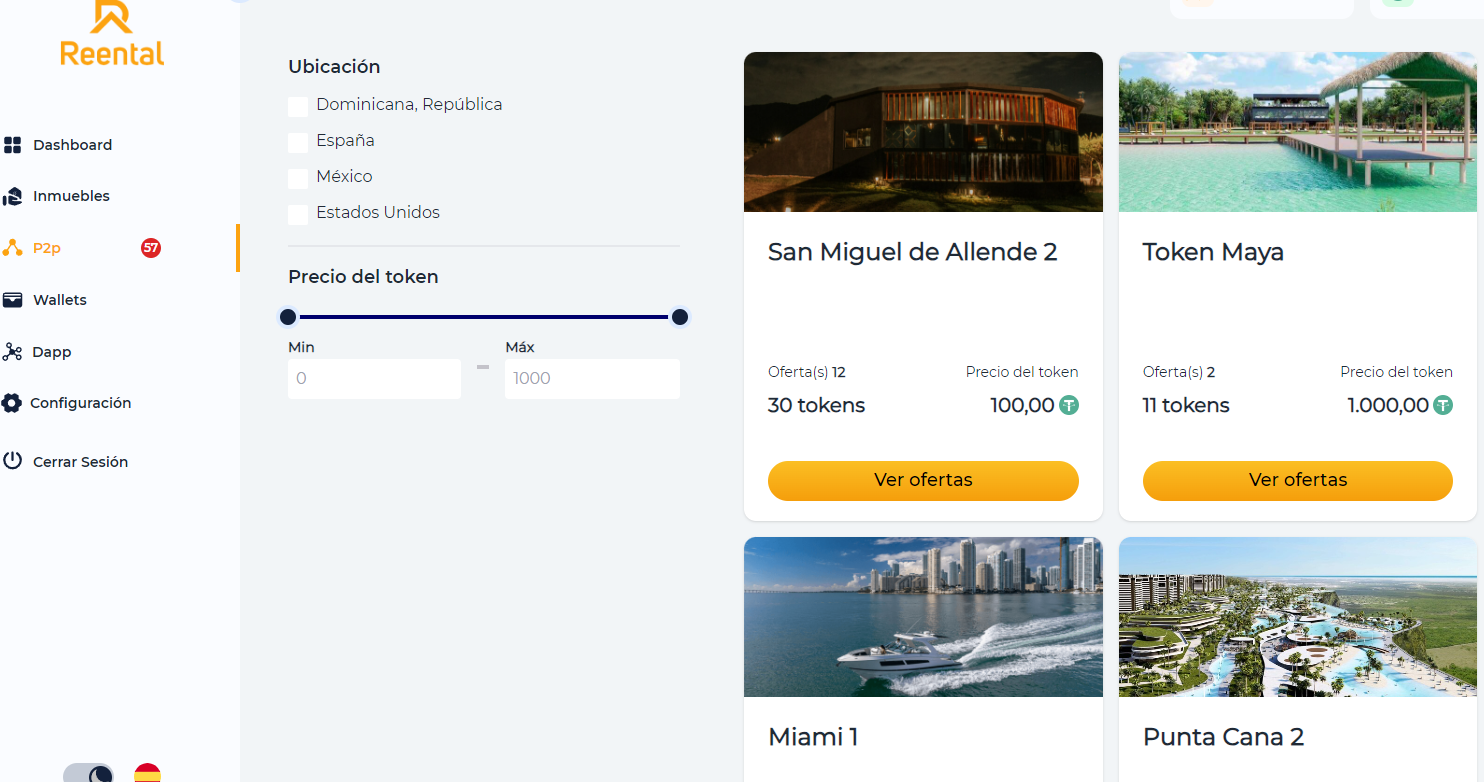Click the Configuración gear icon
Image resolution: width=1484 pixels, height=782 pixels.
coord(11,403)
